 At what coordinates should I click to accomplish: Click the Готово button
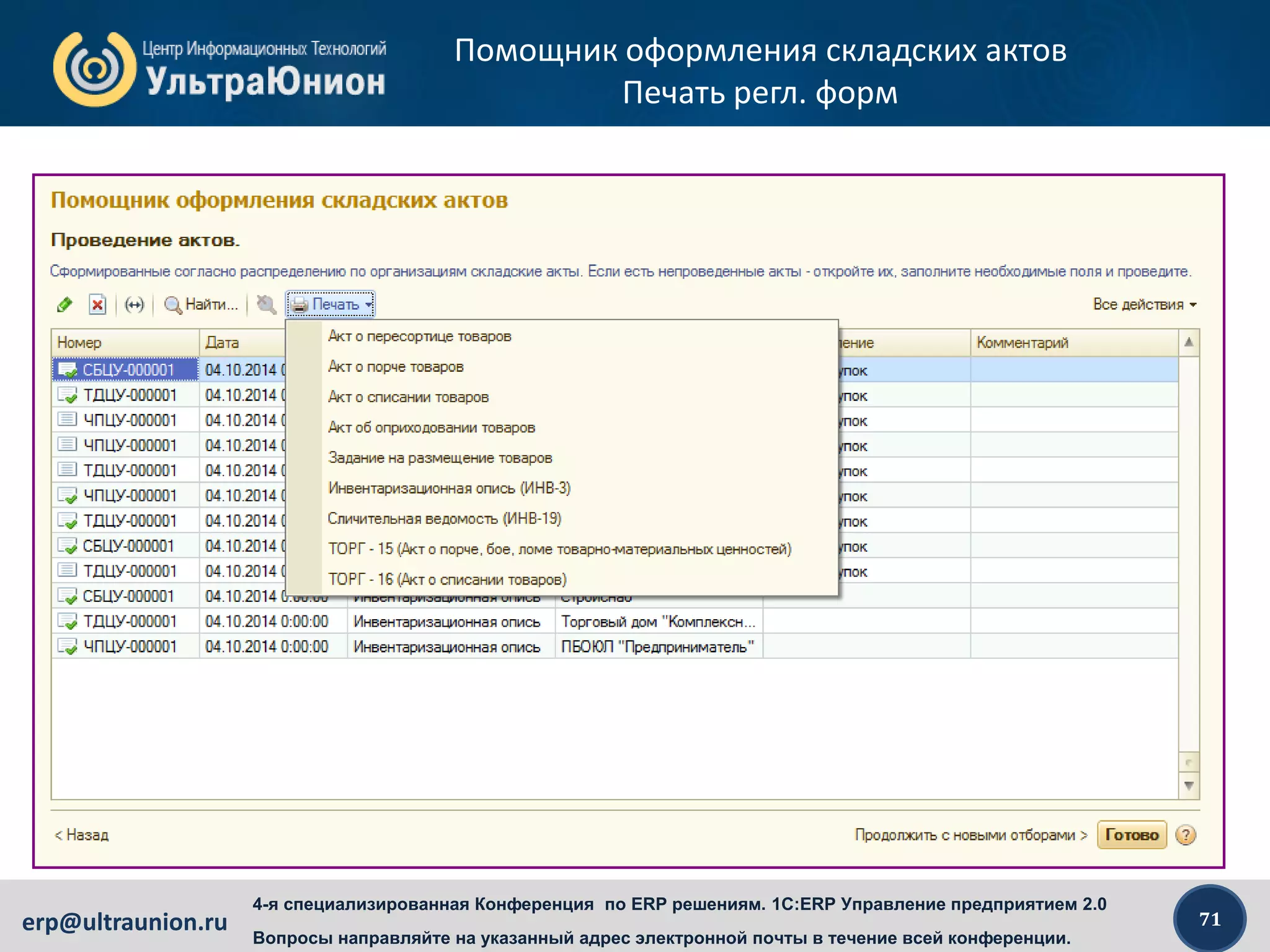(1132, 835)
